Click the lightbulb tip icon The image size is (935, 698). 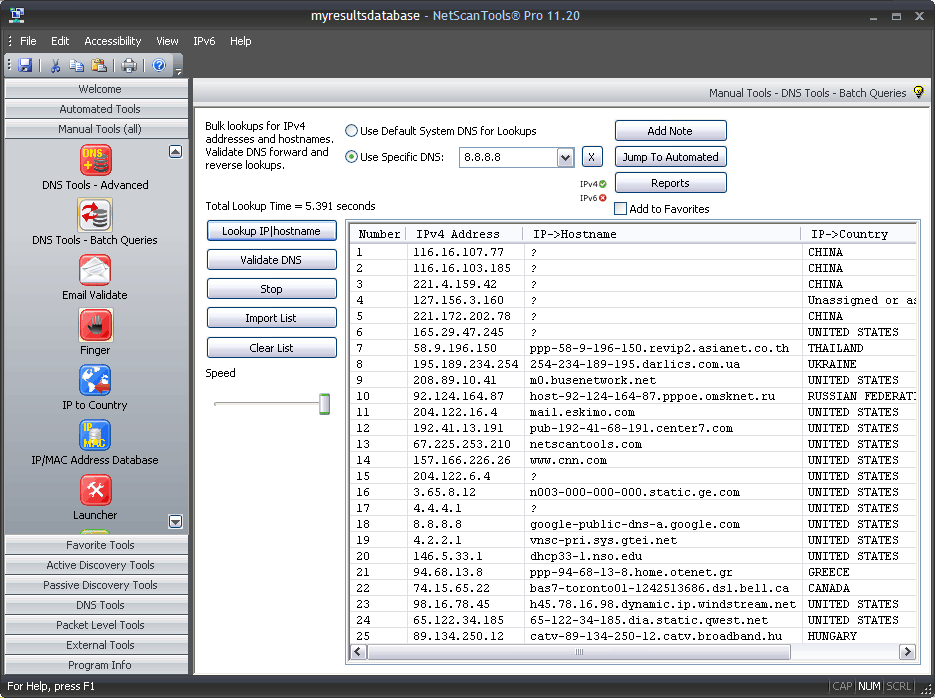(918, 92)
